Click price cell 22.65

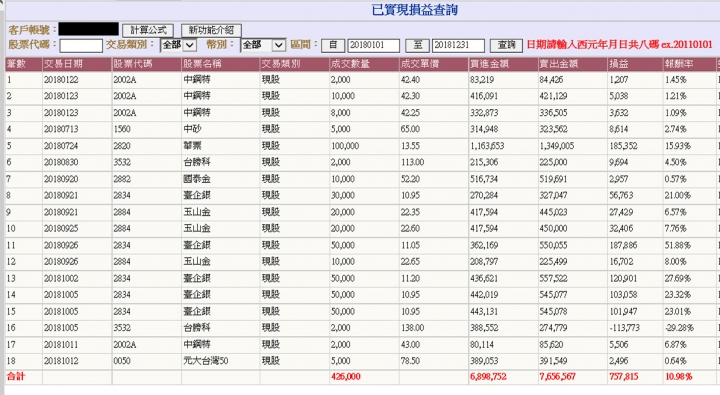[x=411, y=262]
